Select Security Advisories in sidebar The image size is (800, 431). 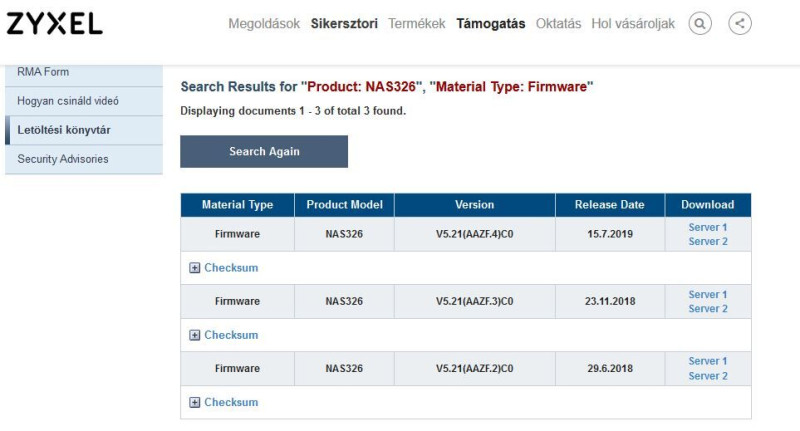[x=63, y=159]
